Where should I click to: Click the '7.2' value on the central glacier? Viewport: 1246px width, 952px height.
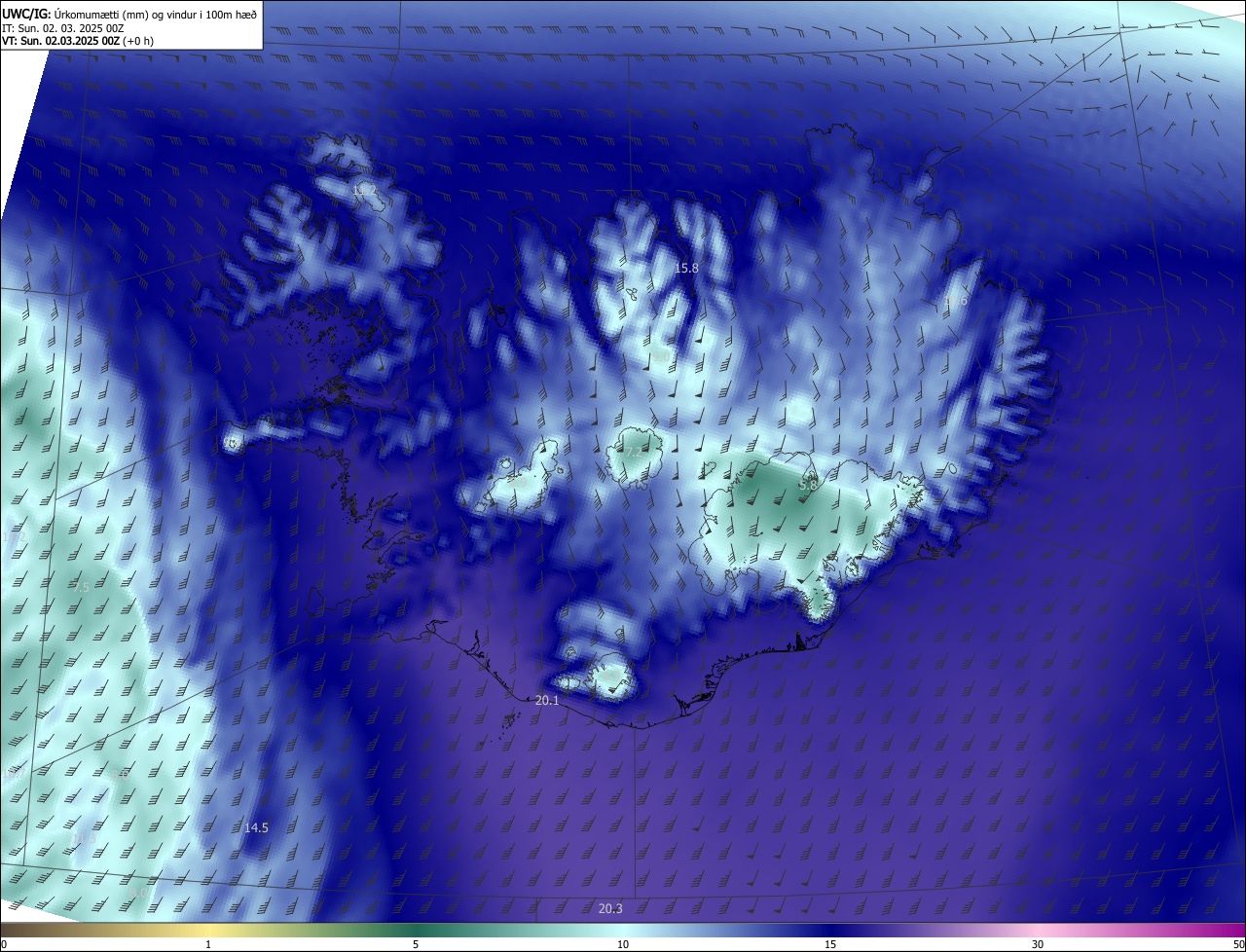click(x=634, y=453)
